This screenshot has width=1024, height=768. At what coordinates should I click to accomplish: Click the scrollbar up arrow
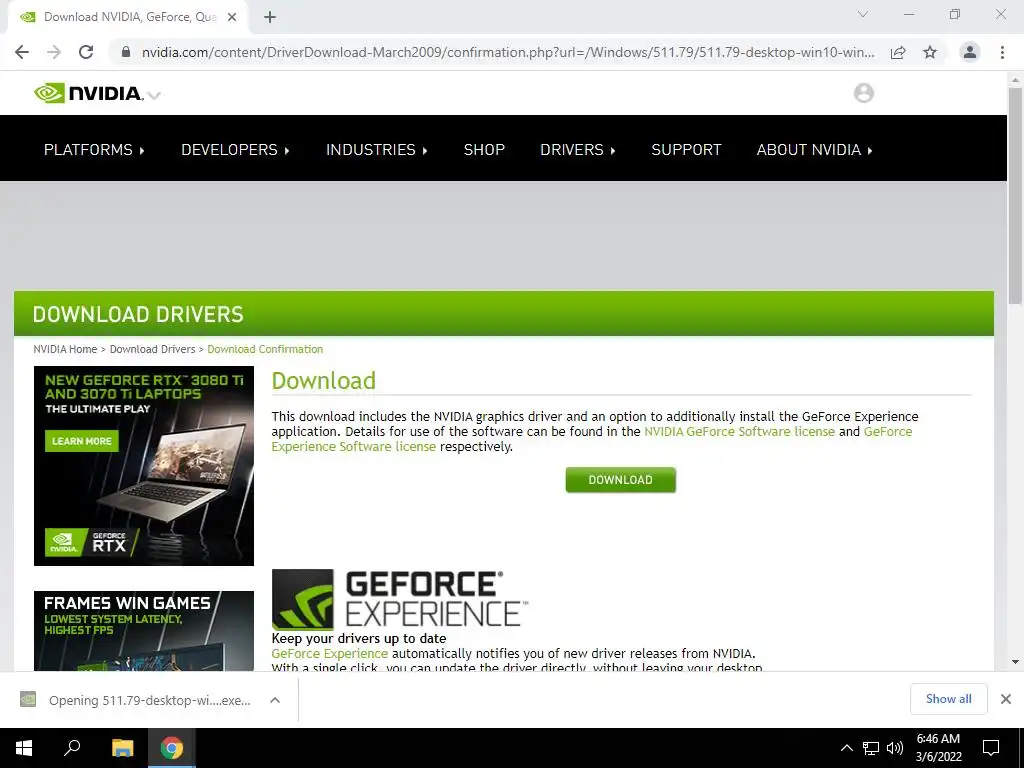1015,80
